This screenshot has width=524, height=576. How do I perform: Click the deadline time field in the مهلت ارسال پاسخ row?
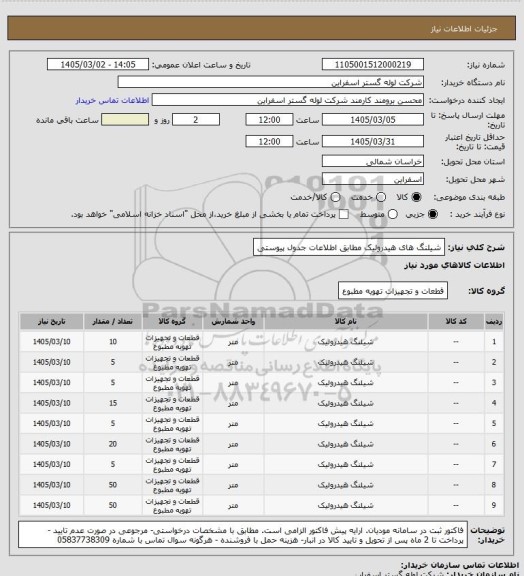(x=269, y=120)
